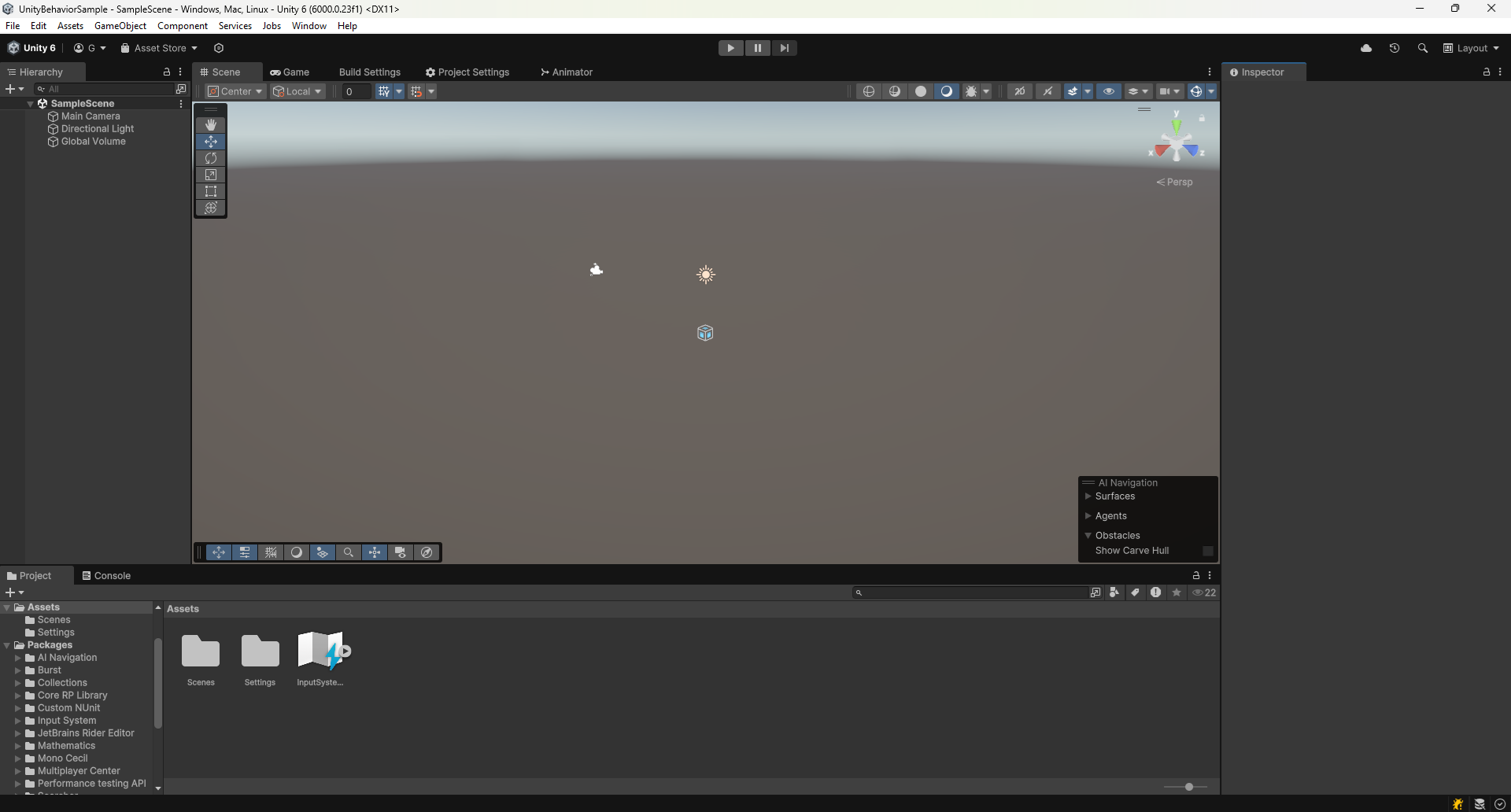The height and width of the screenshot is (812, 1511).
Task: Open the scene camera settings dropdown
Action: pyautogui.click(x=1169, y=91)
